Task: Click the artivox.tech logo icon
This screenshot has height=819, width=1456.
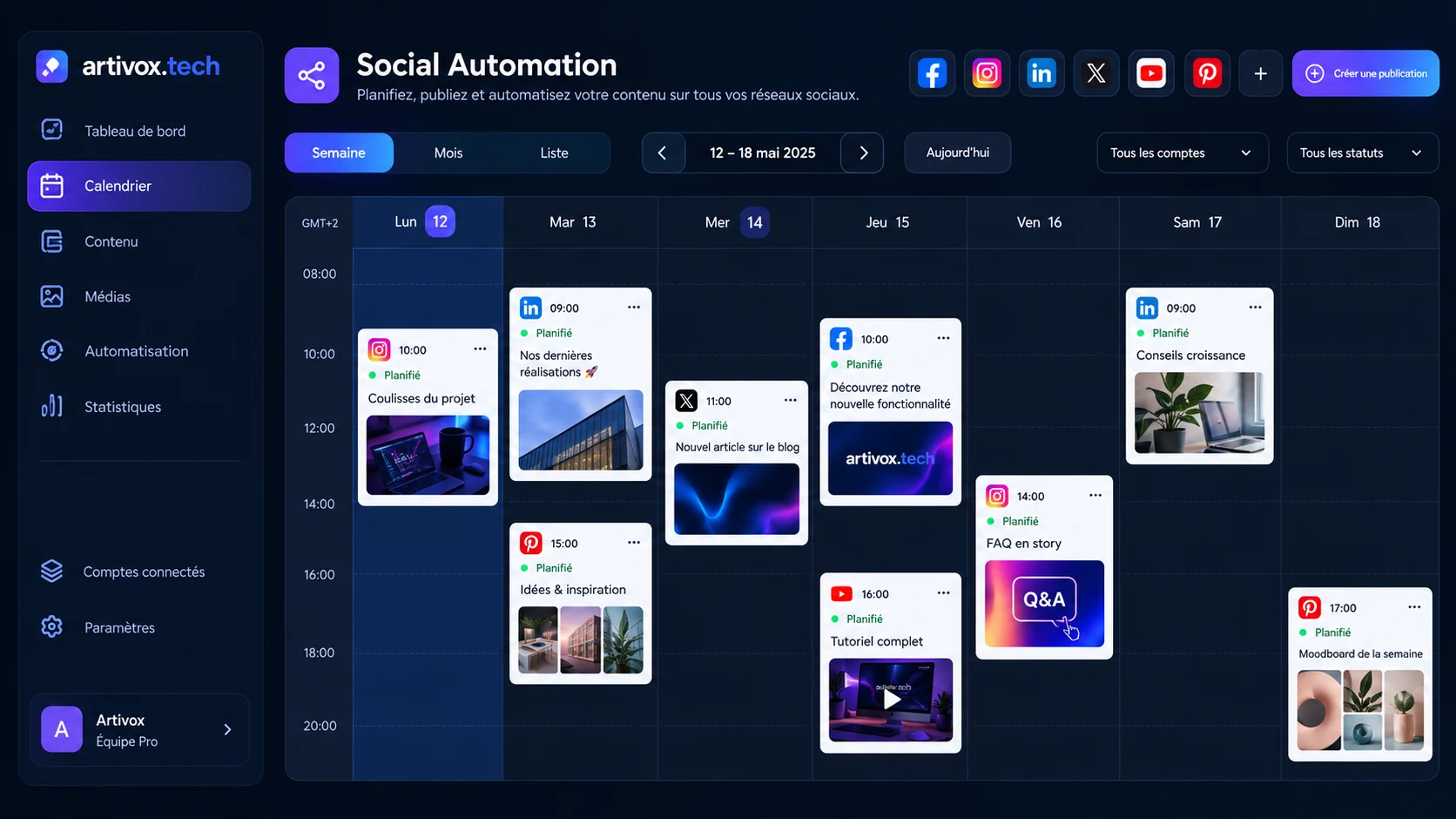Action: (52, 66)
